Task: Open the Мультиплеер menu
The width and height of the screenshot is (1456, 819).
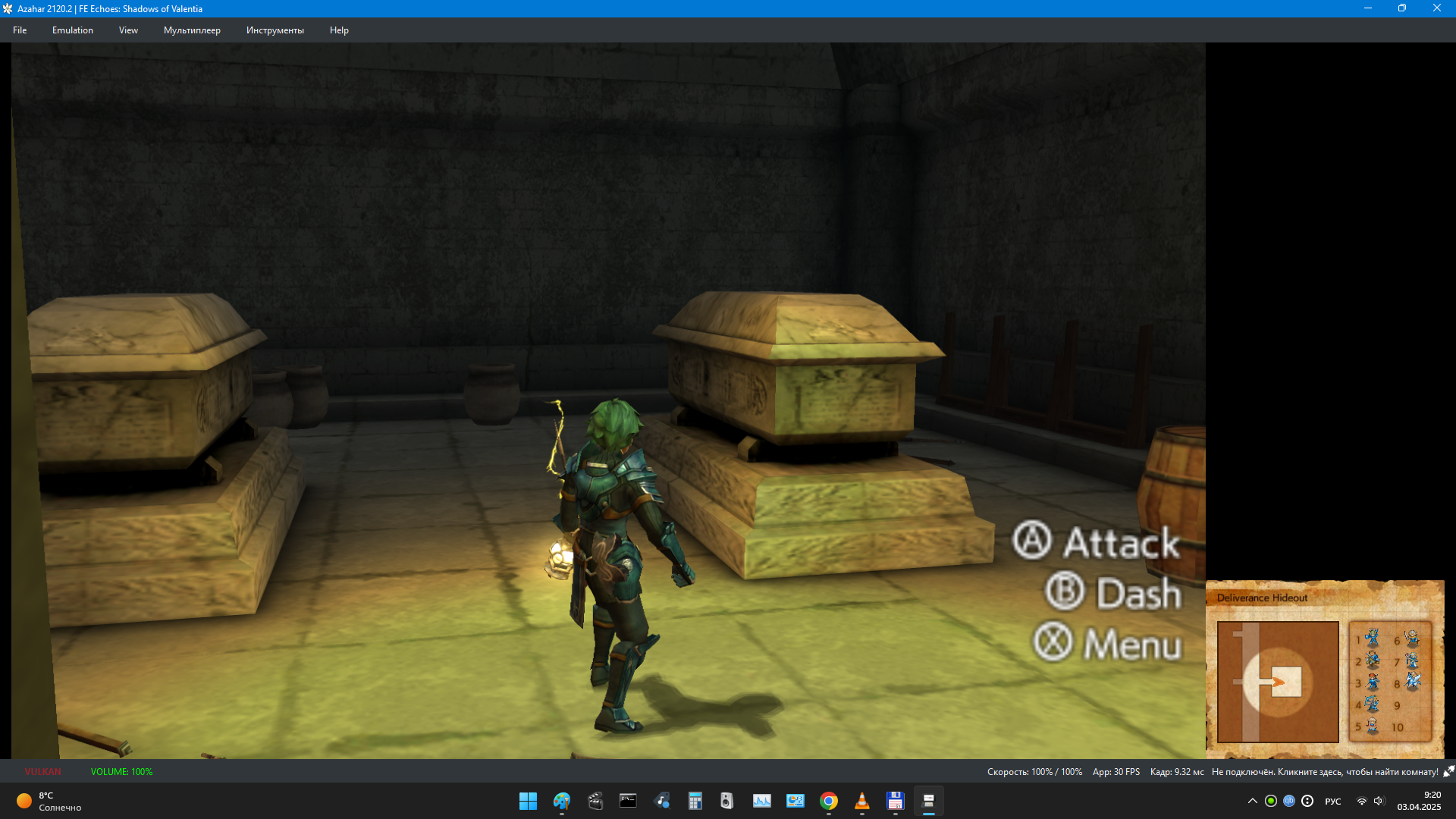Action: tap(192, 30)
